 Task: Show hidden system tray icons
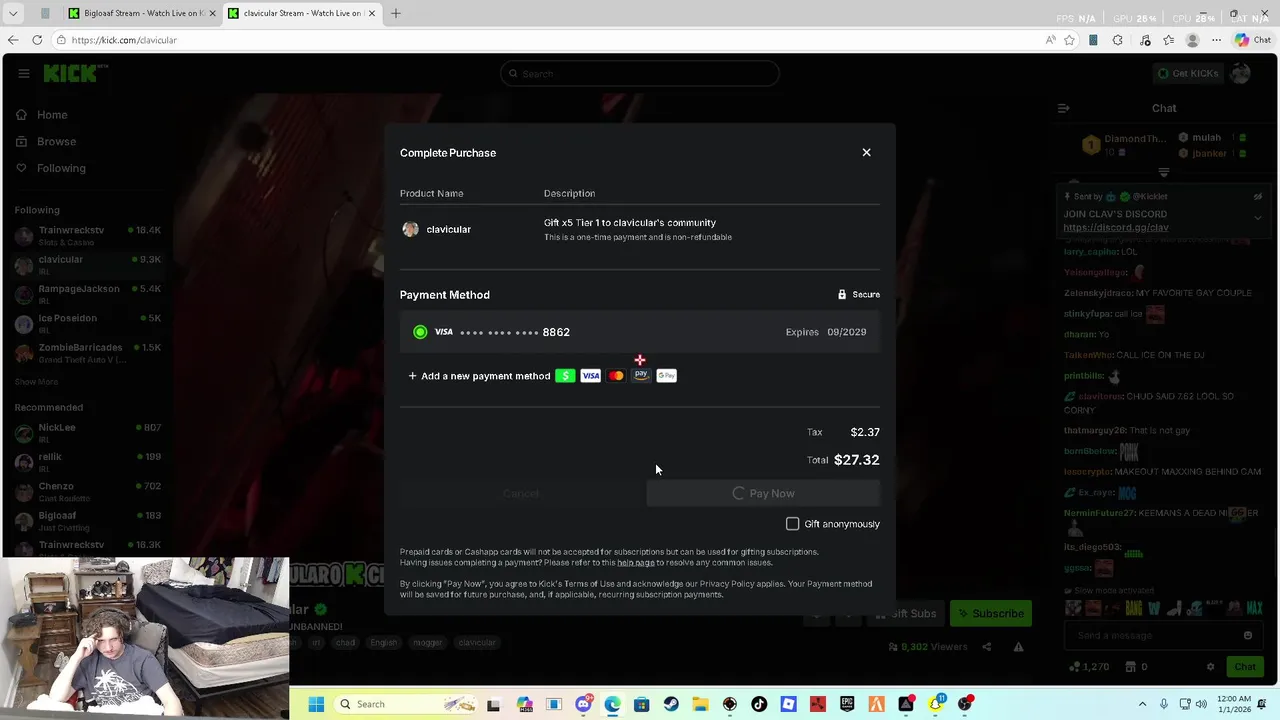point(1143,704)
